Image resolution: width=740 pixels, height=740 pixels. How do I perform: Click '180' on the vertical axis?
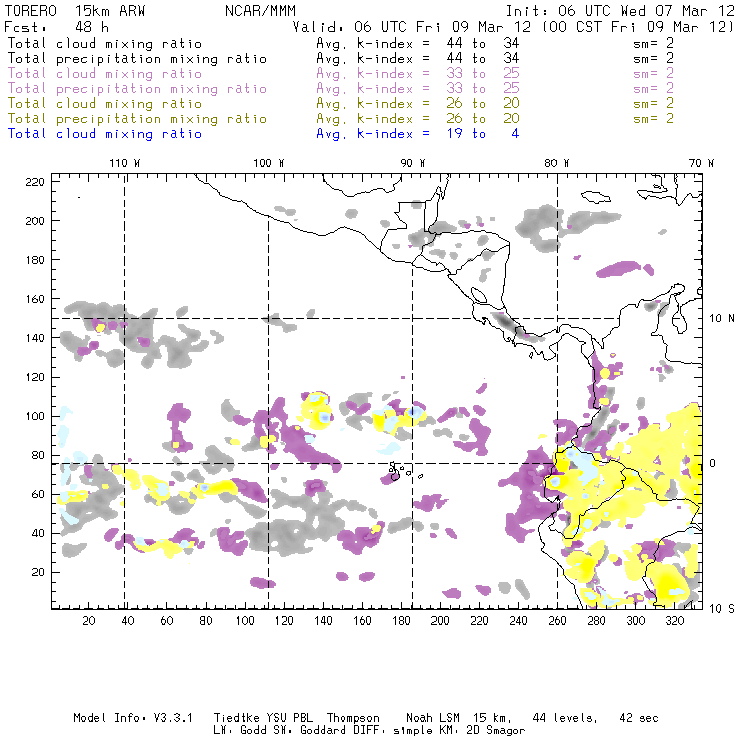pyautogui.click(x=35, y=260)
